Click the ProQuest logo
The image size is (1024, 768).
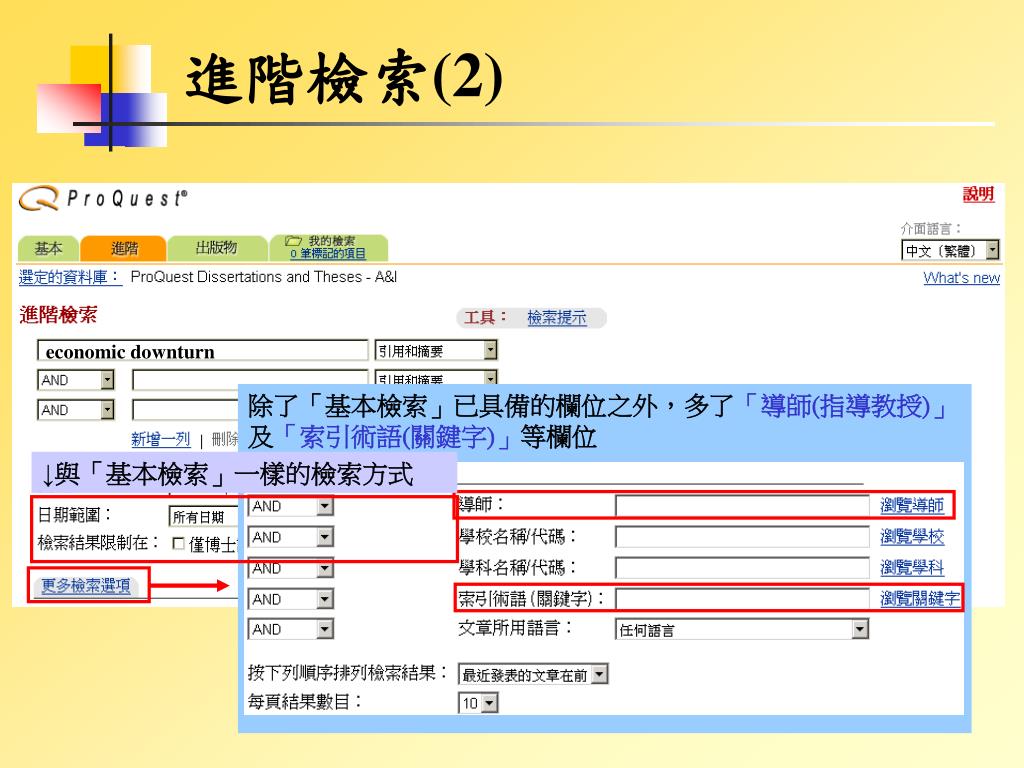(x=103, y=199)
